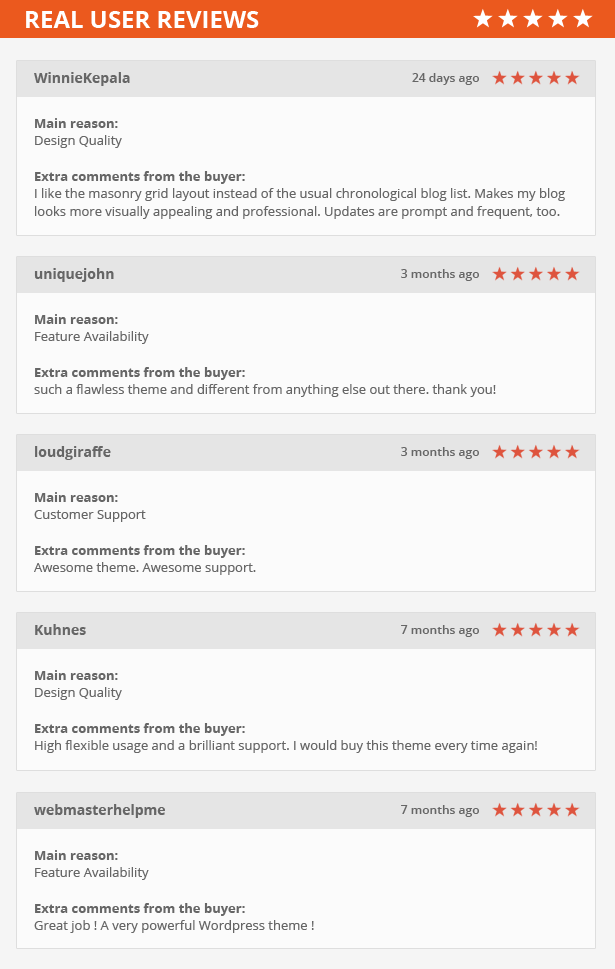The height and width of the screenshot is (969, 615).
Task: Click the REAL USER REVIEWS heading
Action: 142,20
